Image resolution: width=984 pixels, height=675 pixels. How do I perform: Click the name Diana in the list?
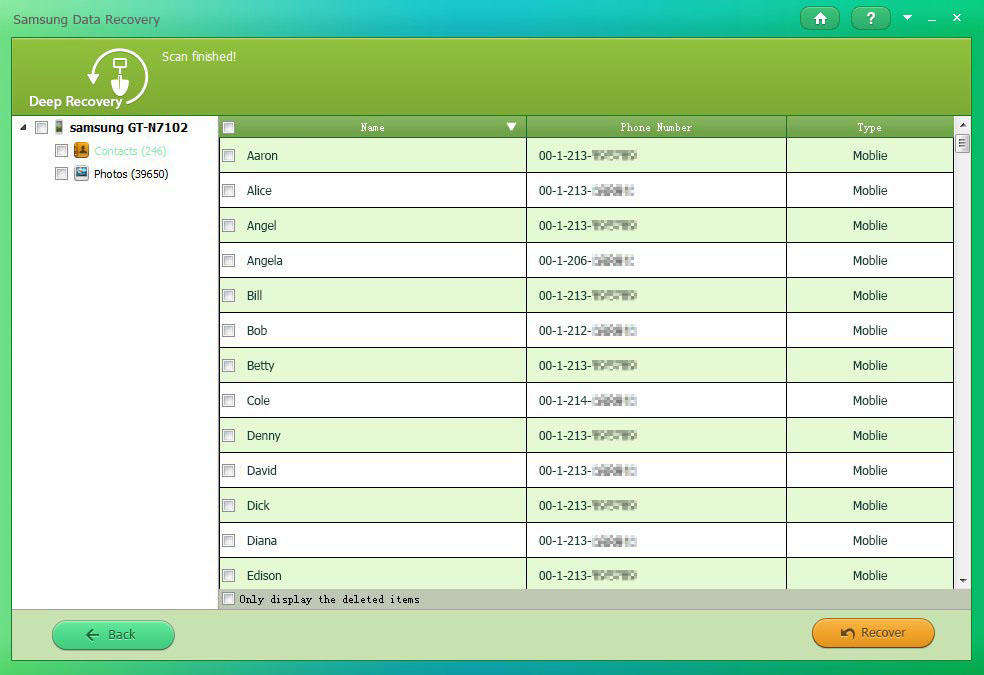[262, 541]
